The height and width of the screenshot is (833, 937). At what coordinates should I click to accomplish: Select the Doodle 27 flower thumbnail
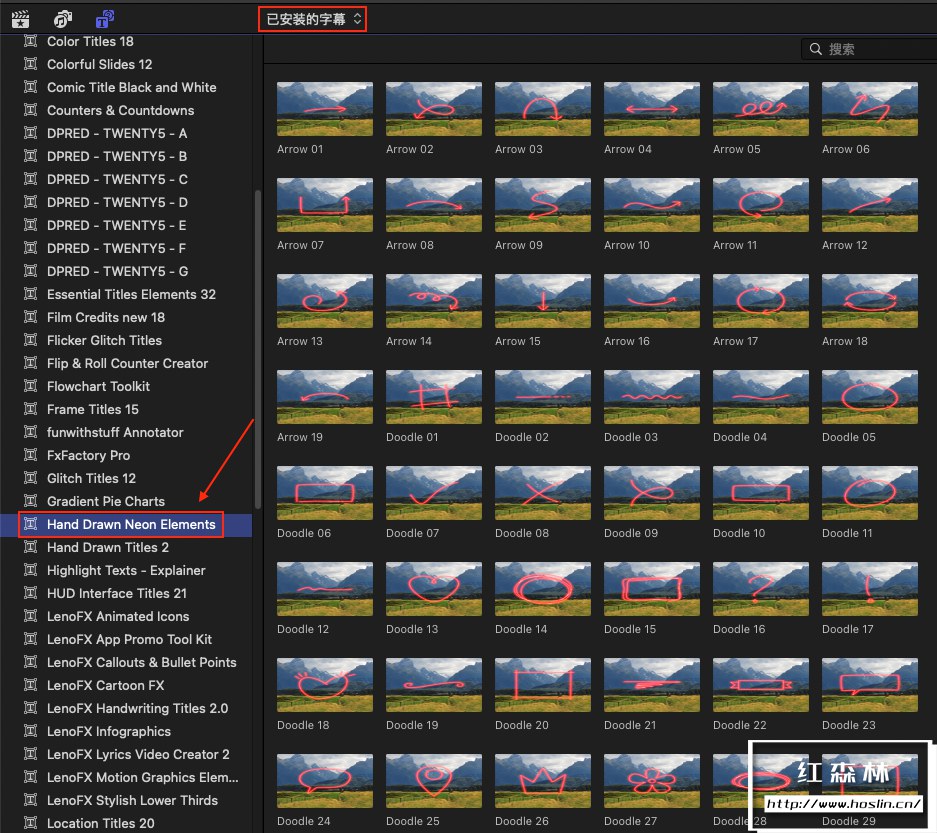652,781
